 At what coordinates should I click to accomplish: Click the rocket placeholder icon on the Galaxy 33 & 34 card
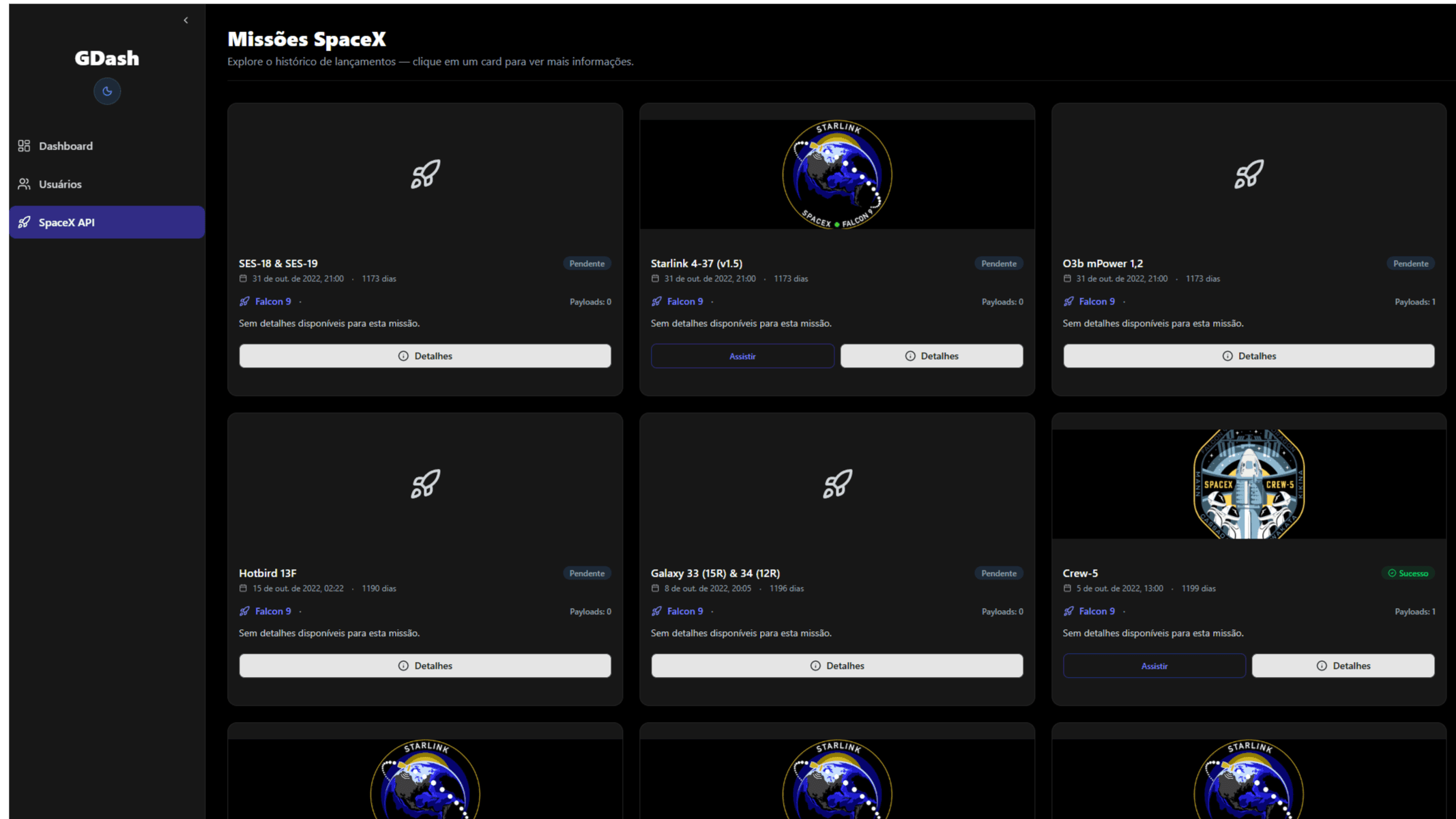point(837,484)
